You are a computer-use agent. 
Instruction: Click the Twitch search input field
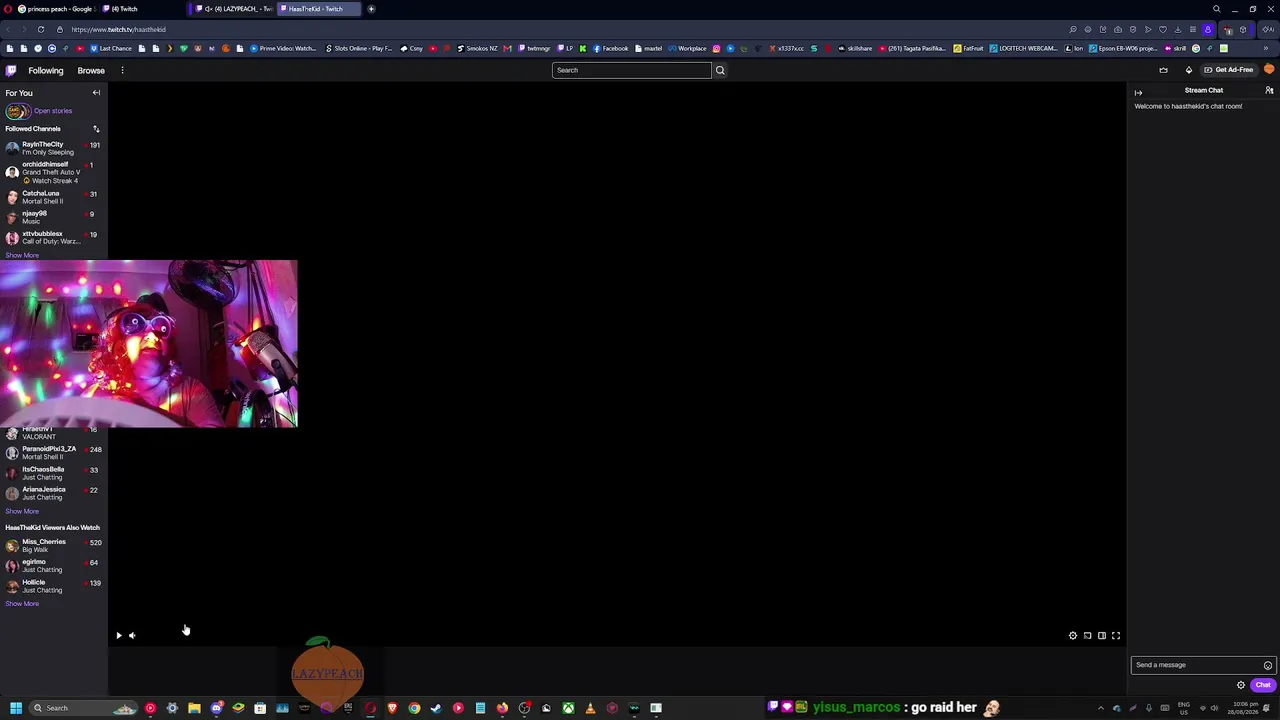632,70
